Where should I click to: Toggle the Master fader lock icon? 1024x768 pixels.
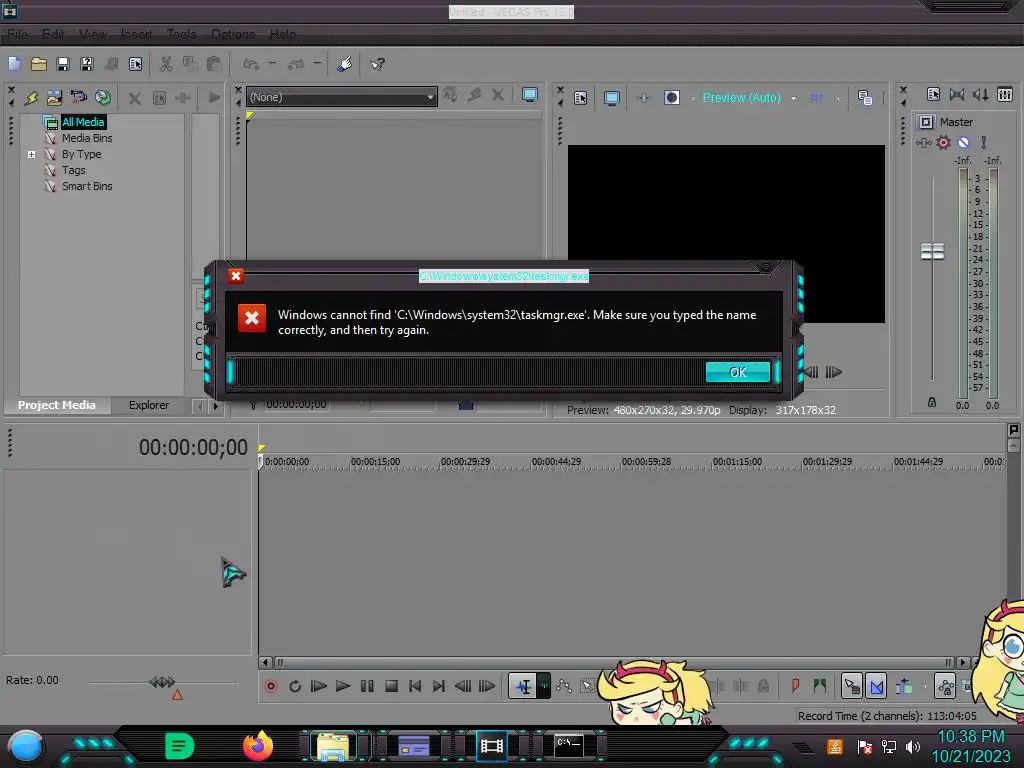click(x=932, y=402)
